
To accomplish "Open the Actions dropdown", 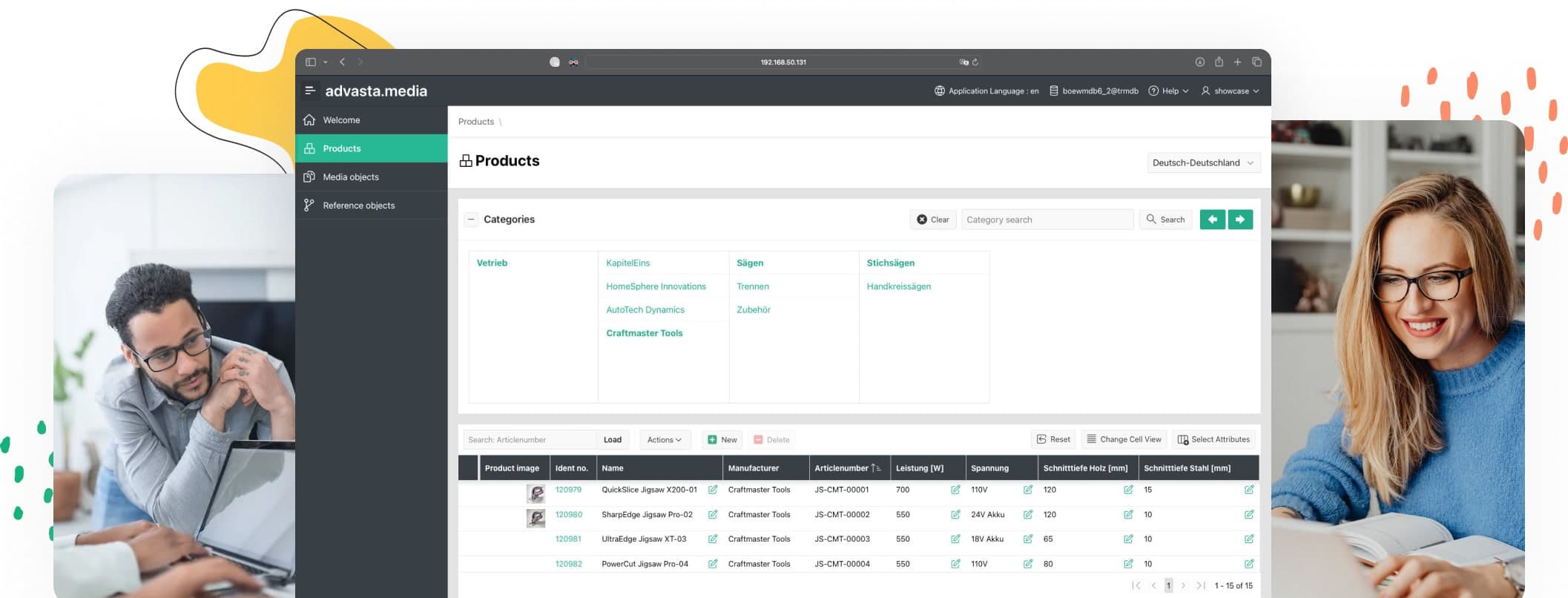I will [x=664, y=440].
